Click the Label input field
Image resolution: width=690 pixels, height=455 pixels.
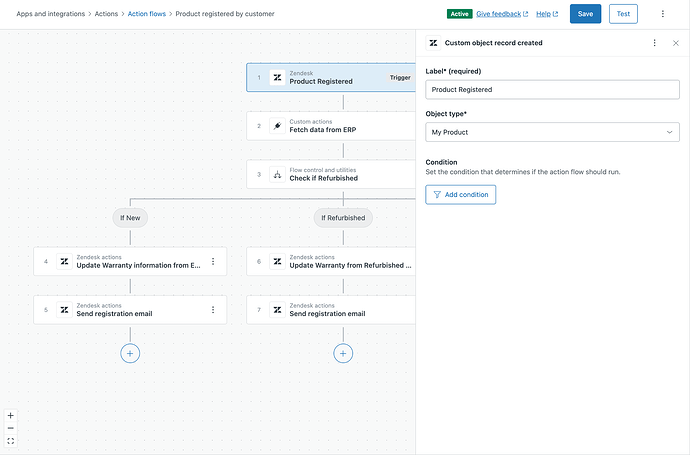[x=552, y=89]
